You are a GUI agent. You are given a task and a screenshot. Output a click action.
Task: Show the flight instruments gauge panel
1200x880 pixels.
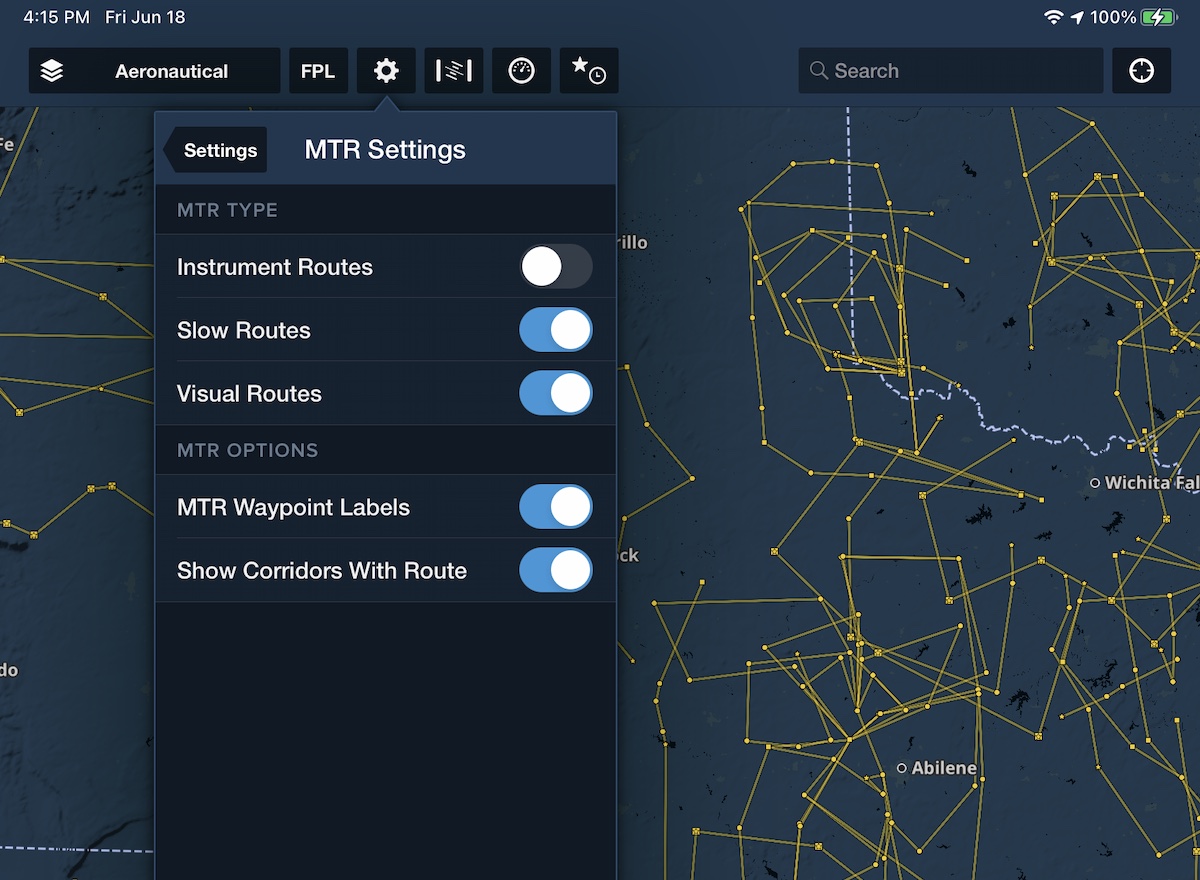[x=521, y=70]
